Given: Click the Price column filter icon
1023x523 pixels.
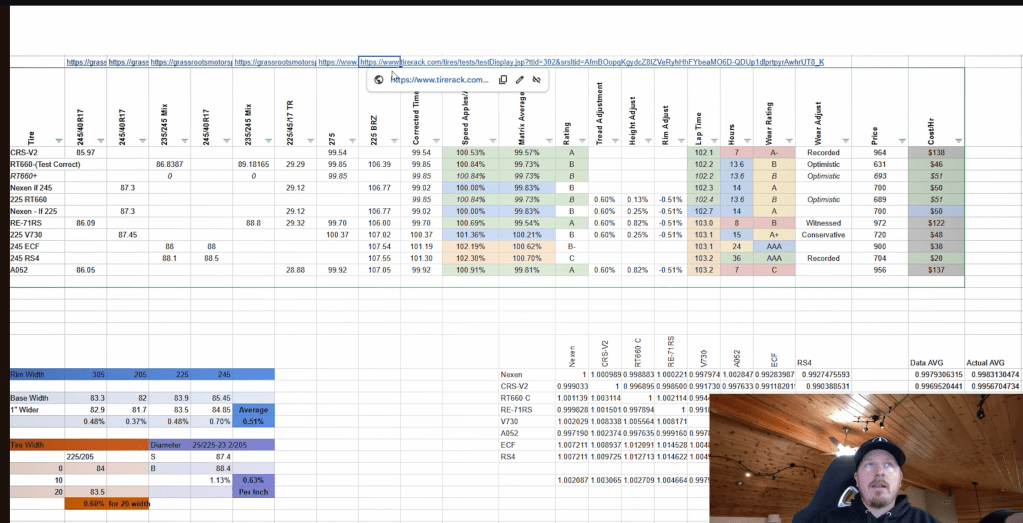Looking at the screenshot, I should (900, 140).
